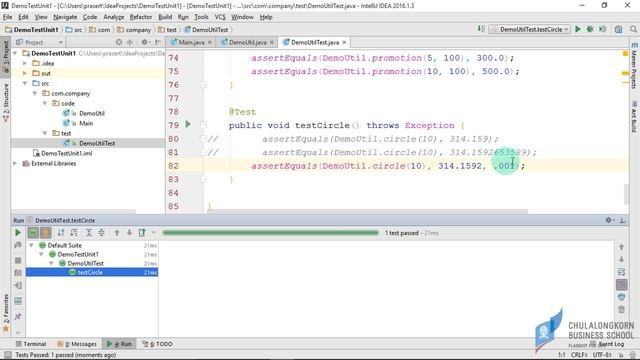This screenshot has height=360, width=640.
Task: Run DemoUtilTest.testCircle from main toolbar
Action: (578, 29)
